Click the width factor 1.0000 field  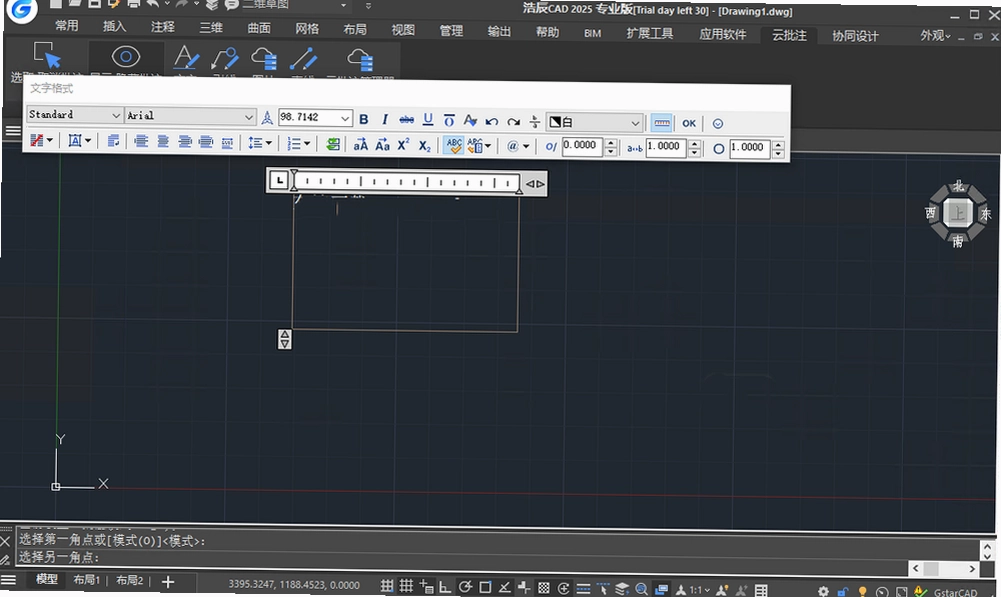pos(749,148)
